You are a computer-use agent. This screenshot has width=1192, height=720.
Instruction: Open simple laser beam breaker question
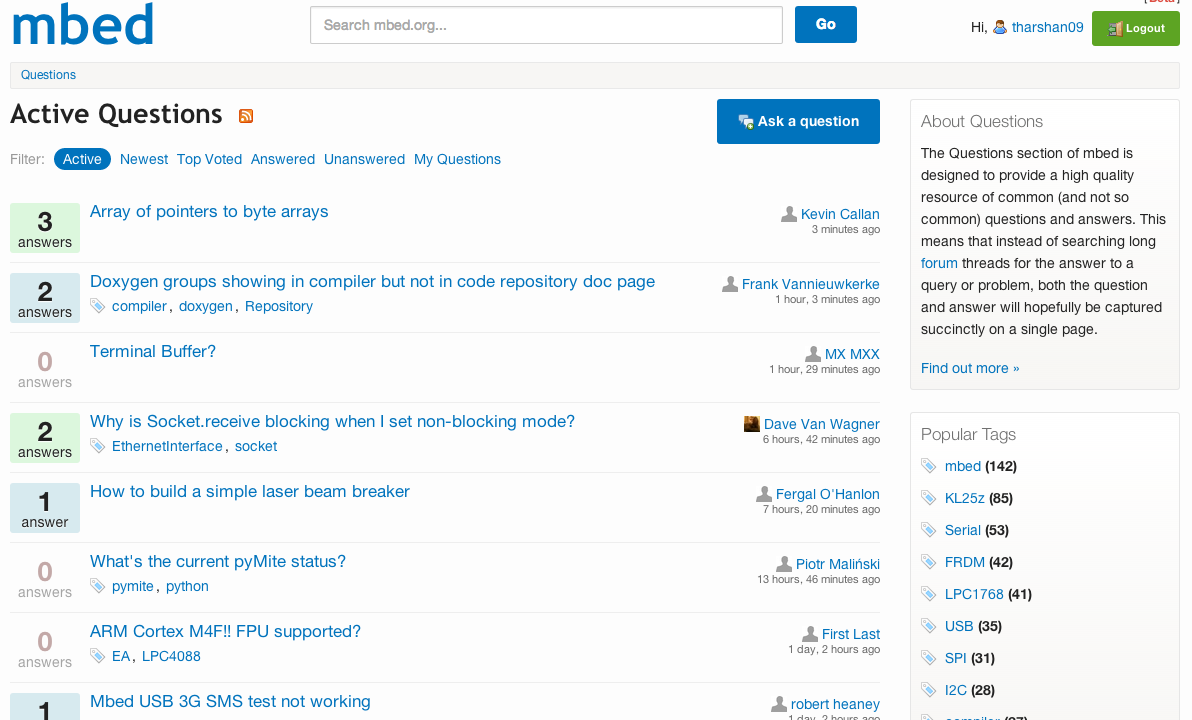point(249,491)
